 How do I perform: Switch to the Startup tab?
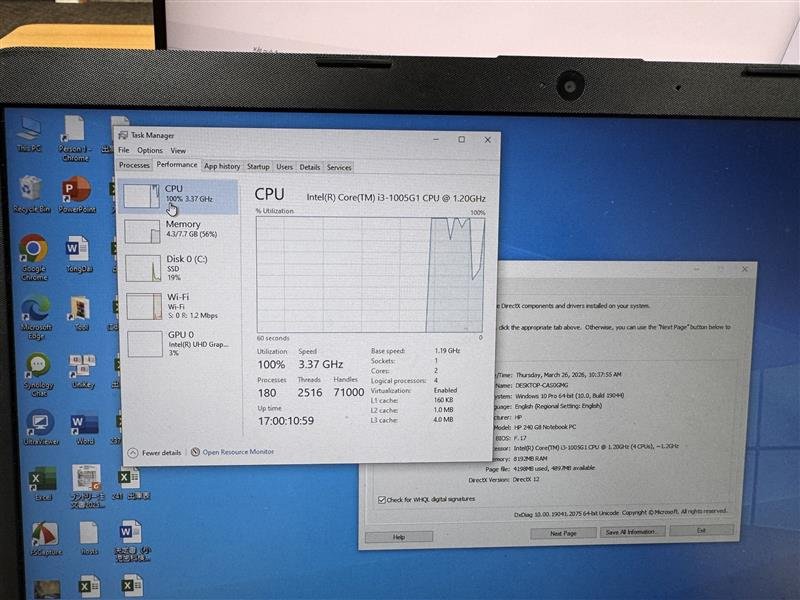point(258,167)
